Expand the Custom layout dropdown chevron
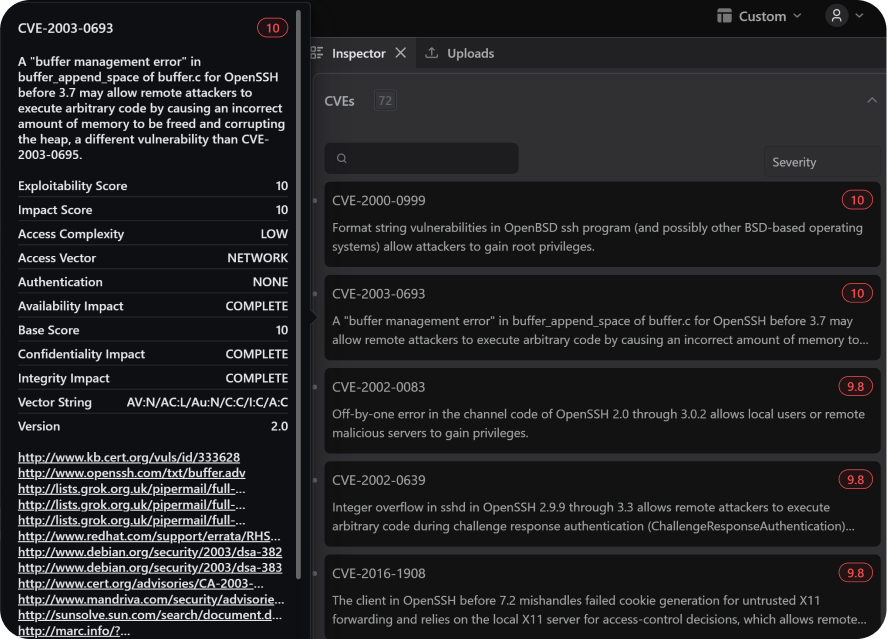Image resolution: width=887 pixels, height=639 pixels. (798, 16)
